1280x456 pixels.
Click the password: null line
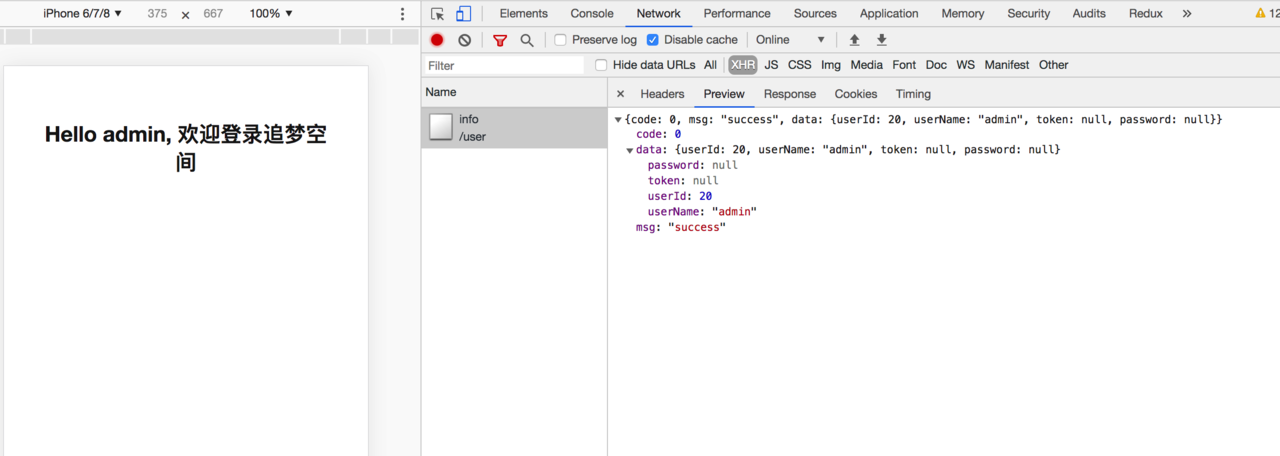pos(692,165)
